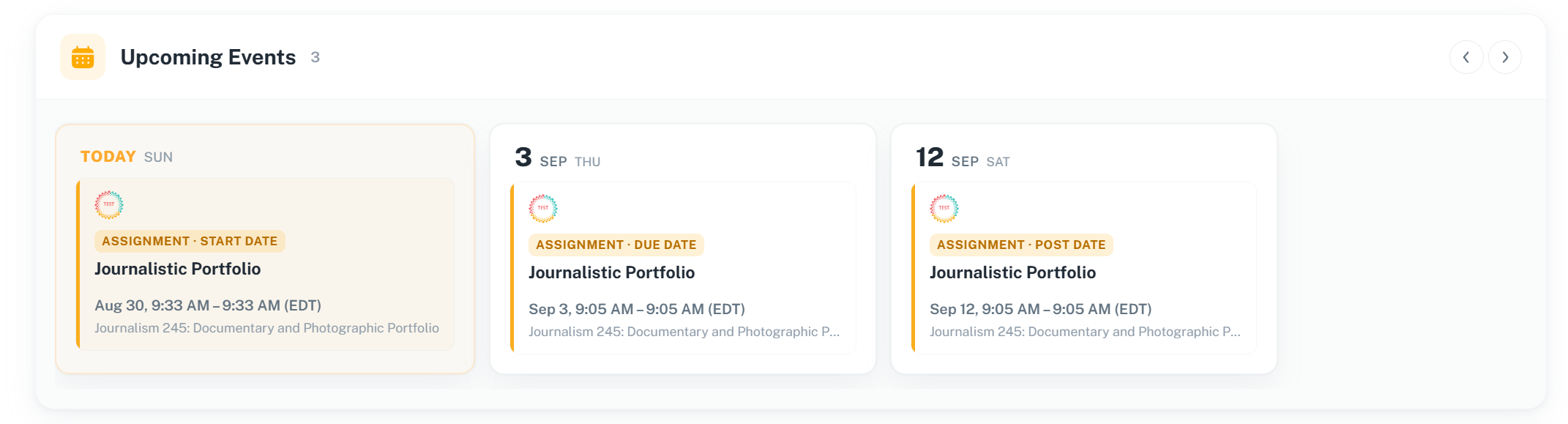
Task: Go to previous events with left chevron
Action: (x=1466, y=57)
